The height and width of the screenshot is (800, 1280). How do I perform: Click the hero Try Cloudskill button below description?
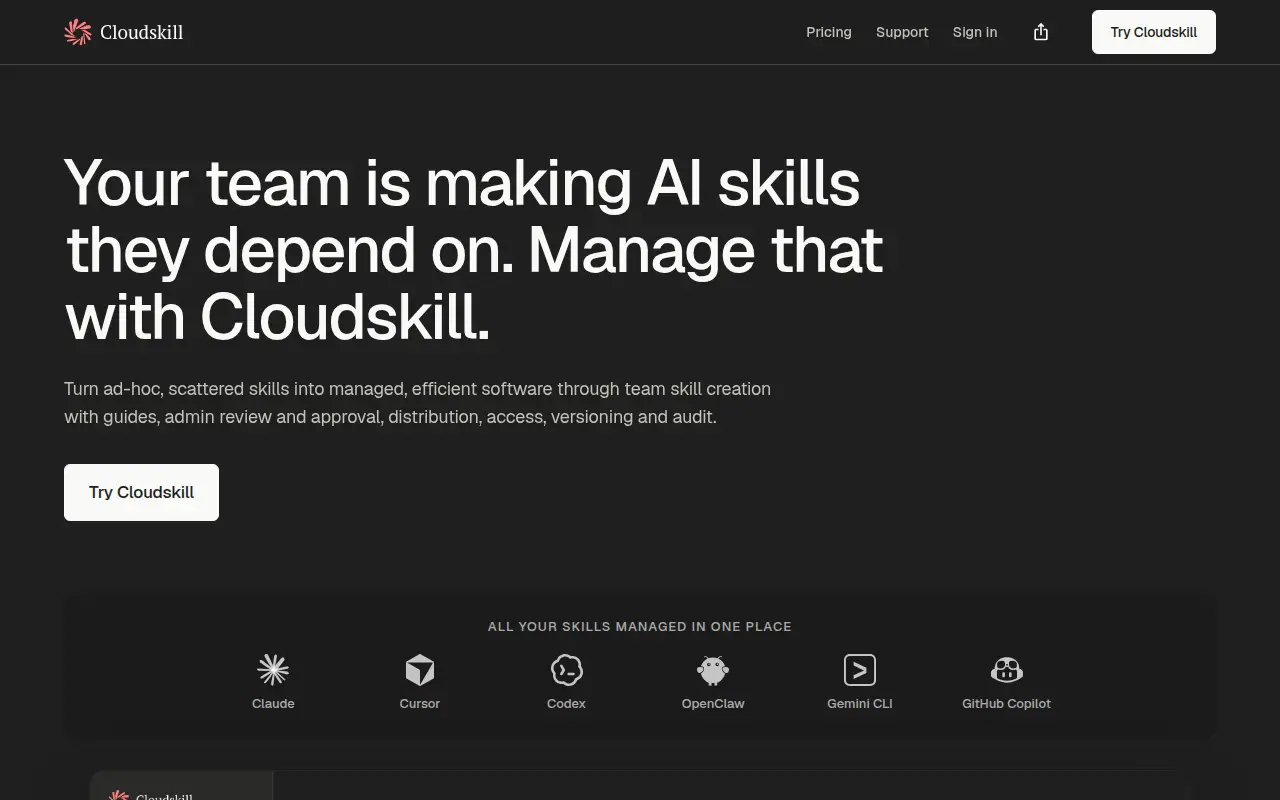pyautogui.click(x=141, y=492)
